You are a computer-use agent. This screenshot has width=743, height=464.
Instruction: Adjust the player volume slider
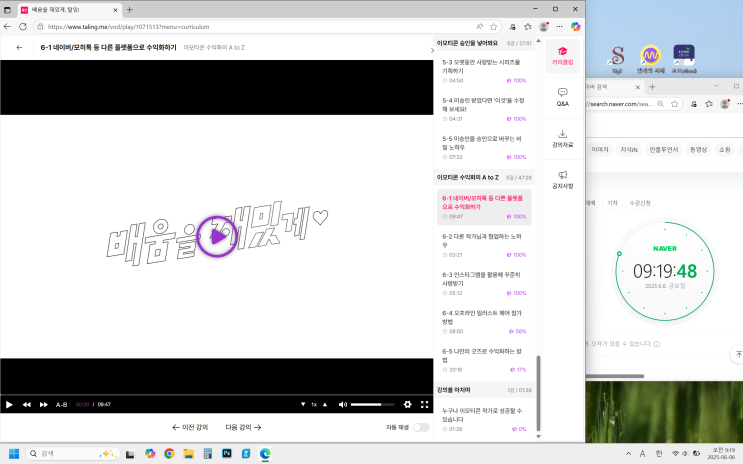point(372,404)
